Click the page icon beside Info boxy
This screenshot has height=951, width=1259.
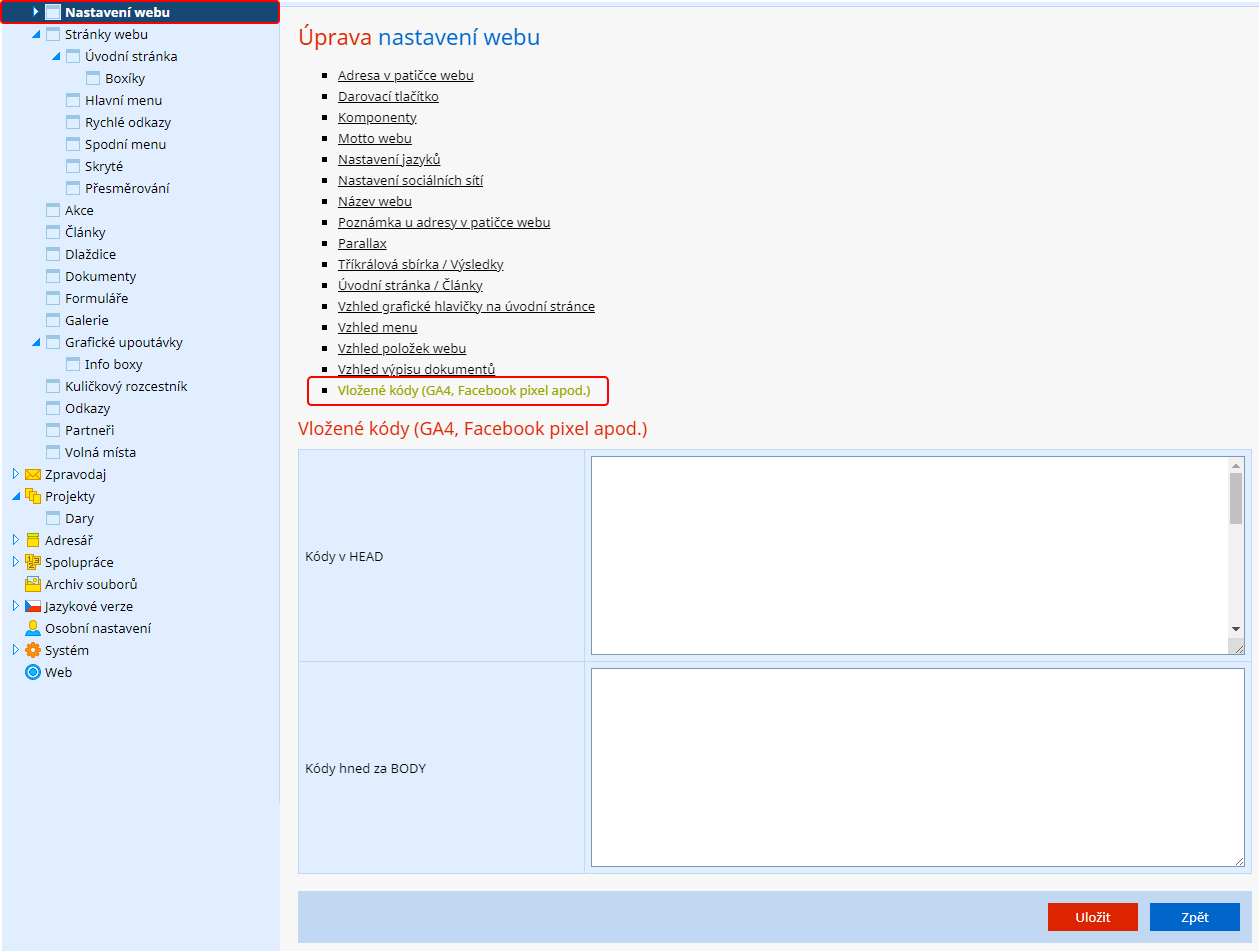tap(73, 364)
